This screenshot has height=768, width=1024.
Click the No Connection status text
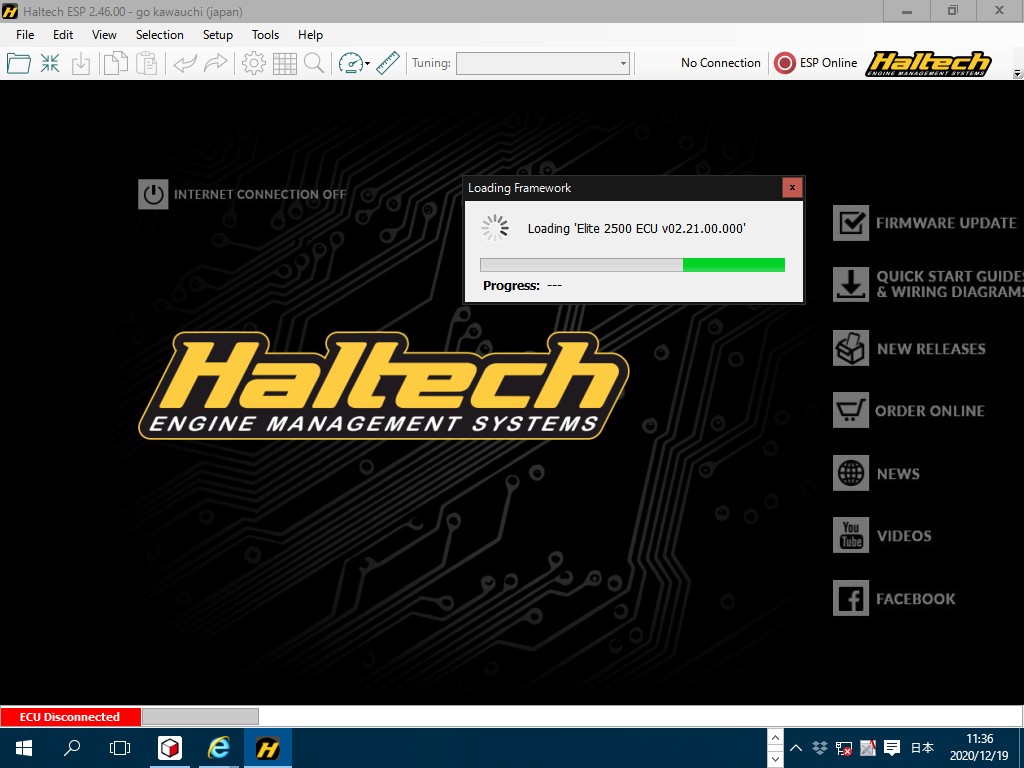[720, 63]
